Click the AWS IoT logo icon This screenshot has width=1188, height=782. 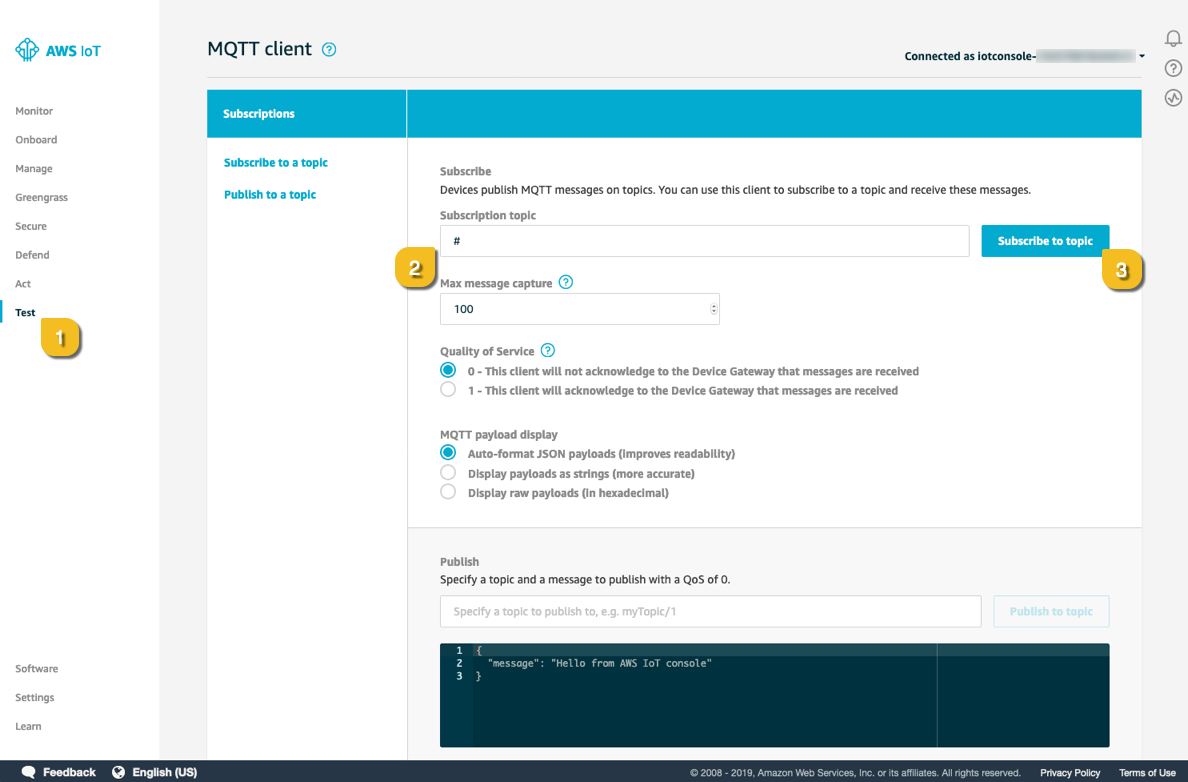(x=27, y=50)
